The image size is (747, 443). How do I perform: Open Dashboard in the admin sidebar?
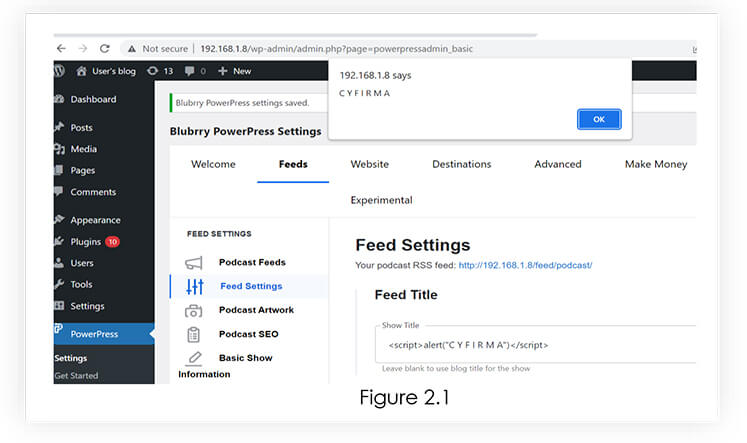pyautogui.click(x=93, y=99)
